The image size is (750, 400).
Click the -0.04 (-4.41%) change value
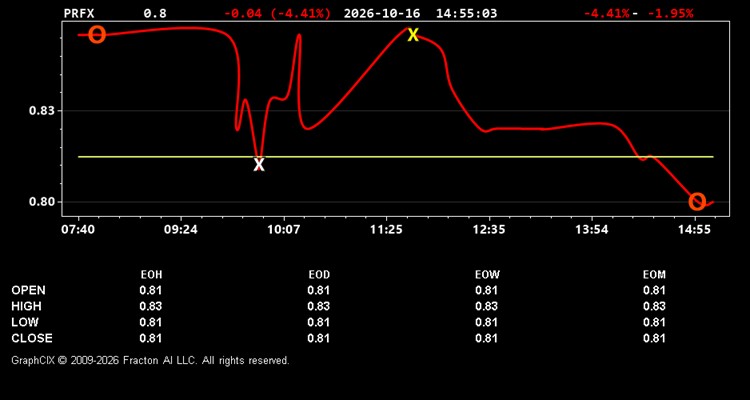[x=277, y=13]
